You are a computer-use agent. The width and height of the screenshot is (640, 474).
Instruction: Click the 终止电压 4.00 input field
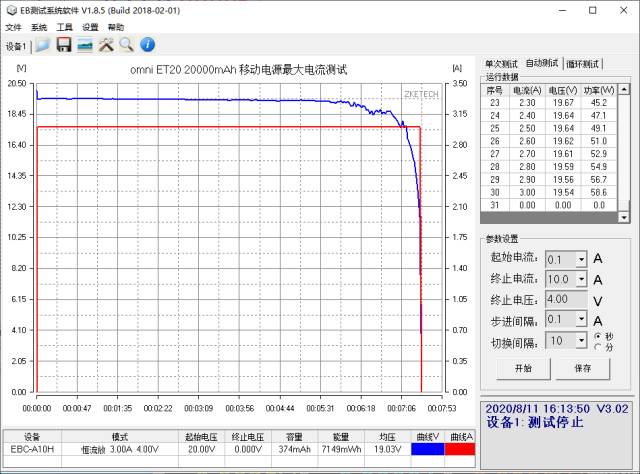566,299
